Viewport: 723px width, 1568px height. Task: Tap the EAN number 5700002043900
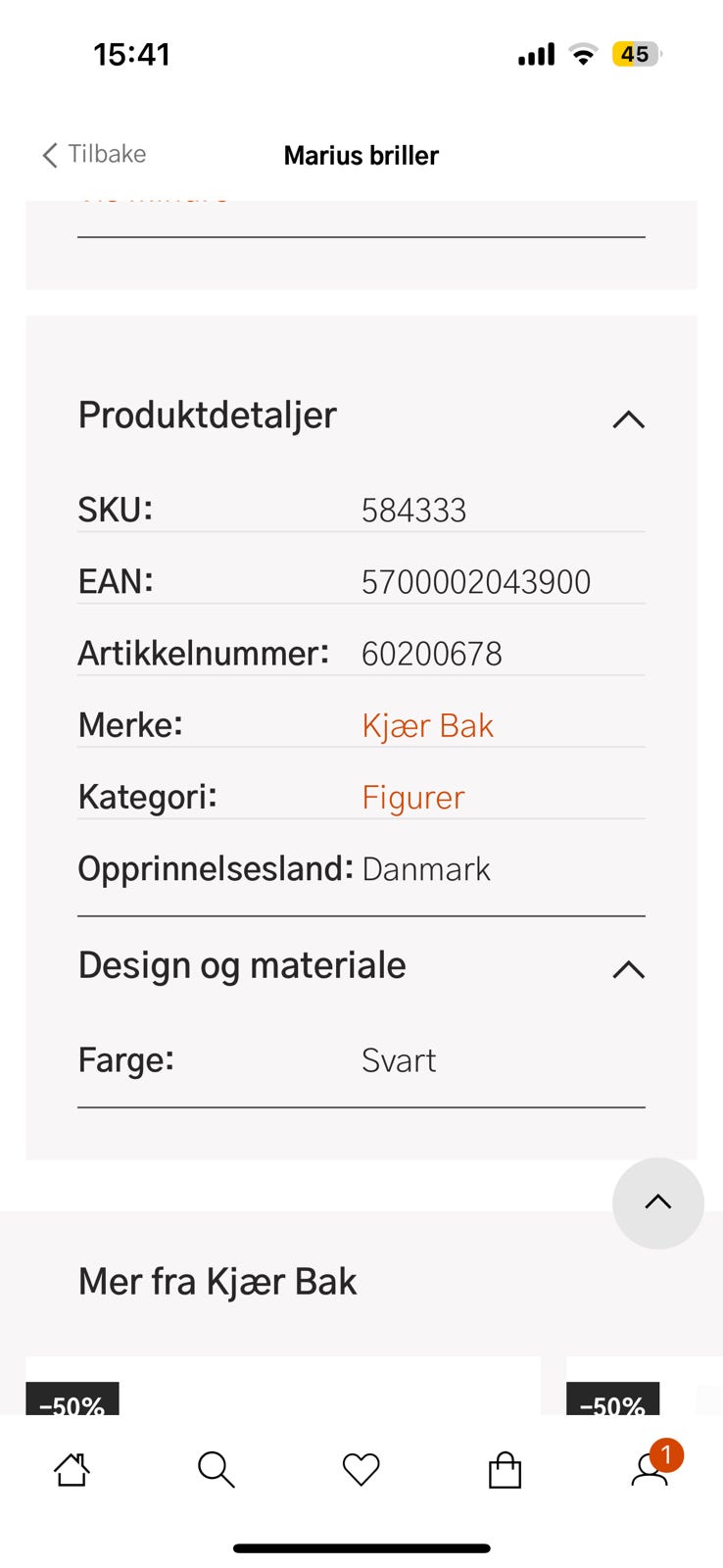click(x=475, y=582)
